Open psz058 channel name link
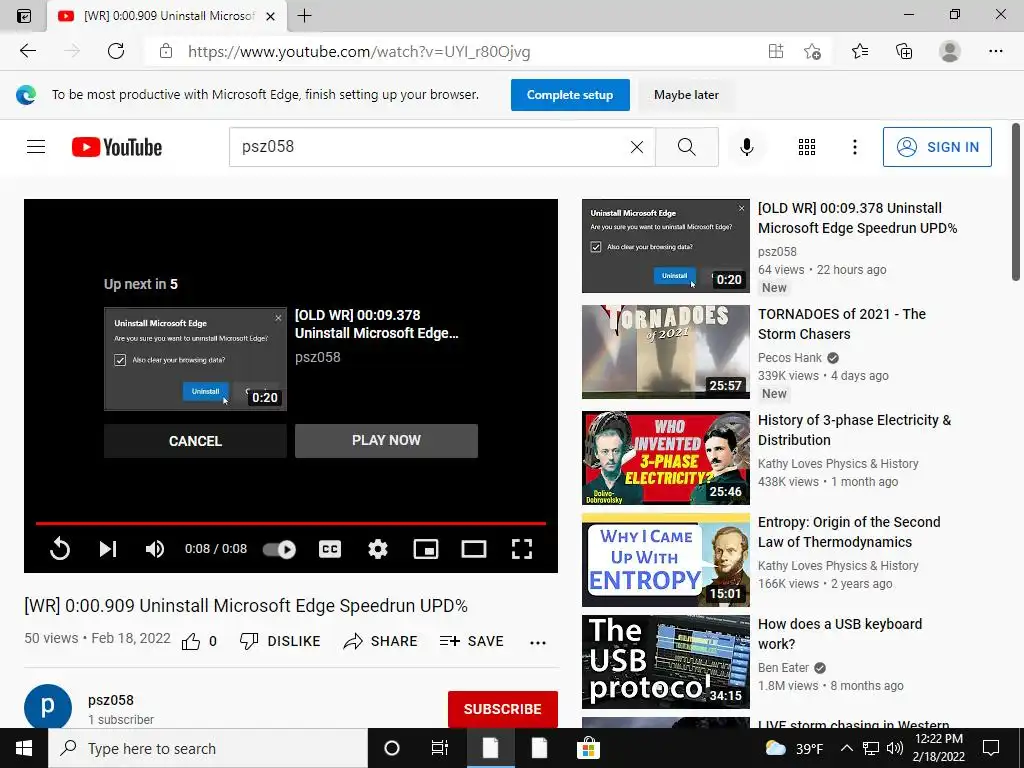1024x768 pixels. (x=111, y=700)
